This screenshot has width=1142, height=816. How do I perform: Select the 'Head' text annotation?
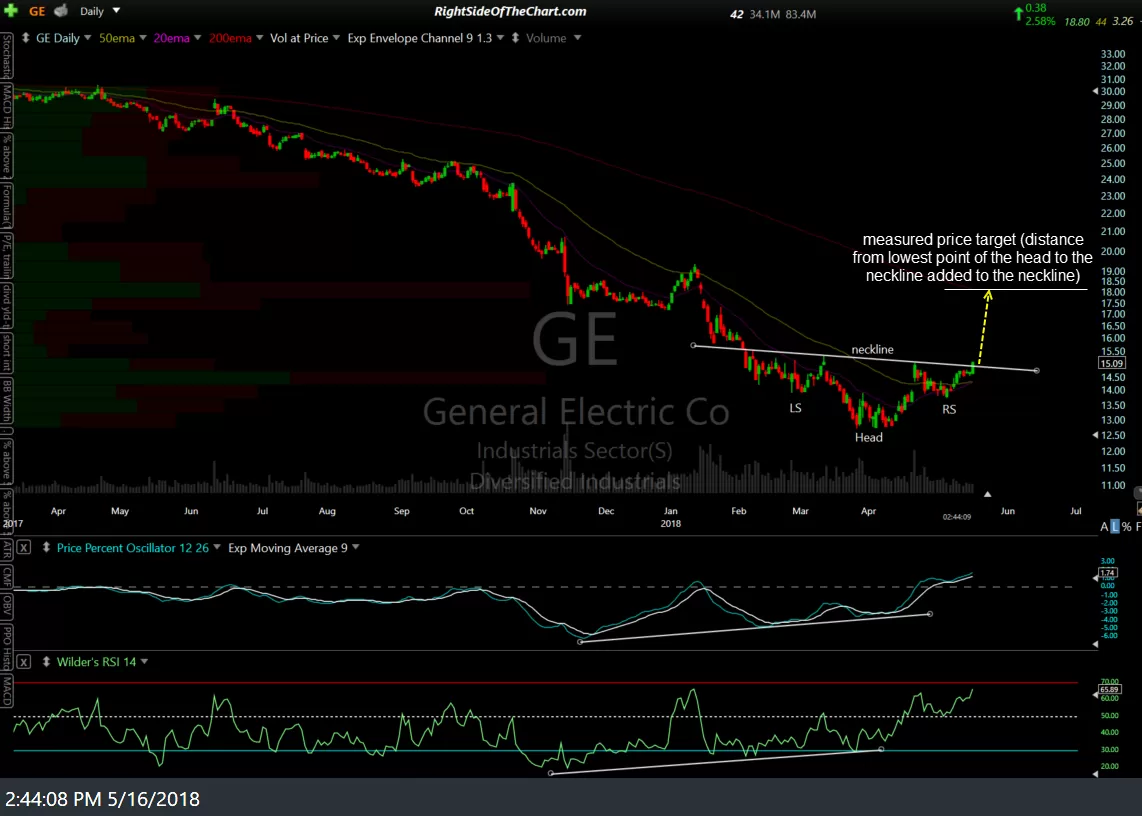click(x=869, y=437)
